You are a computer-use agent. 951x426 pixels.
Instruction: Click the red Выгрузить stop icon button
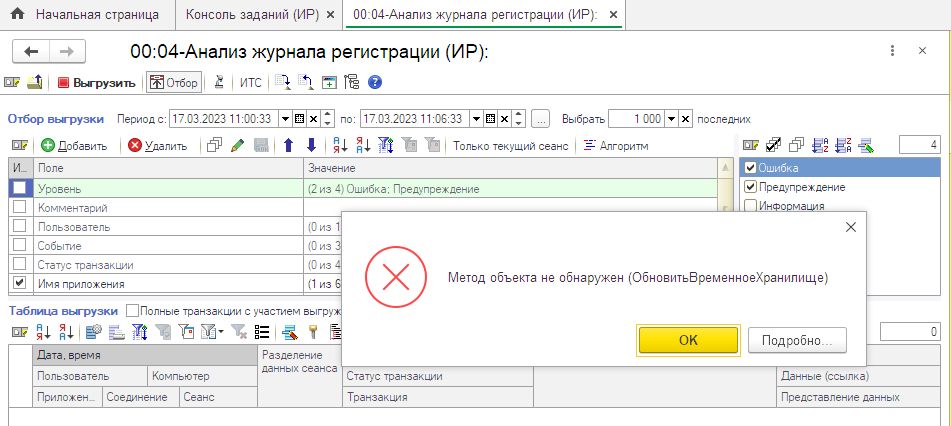(64, 83)
